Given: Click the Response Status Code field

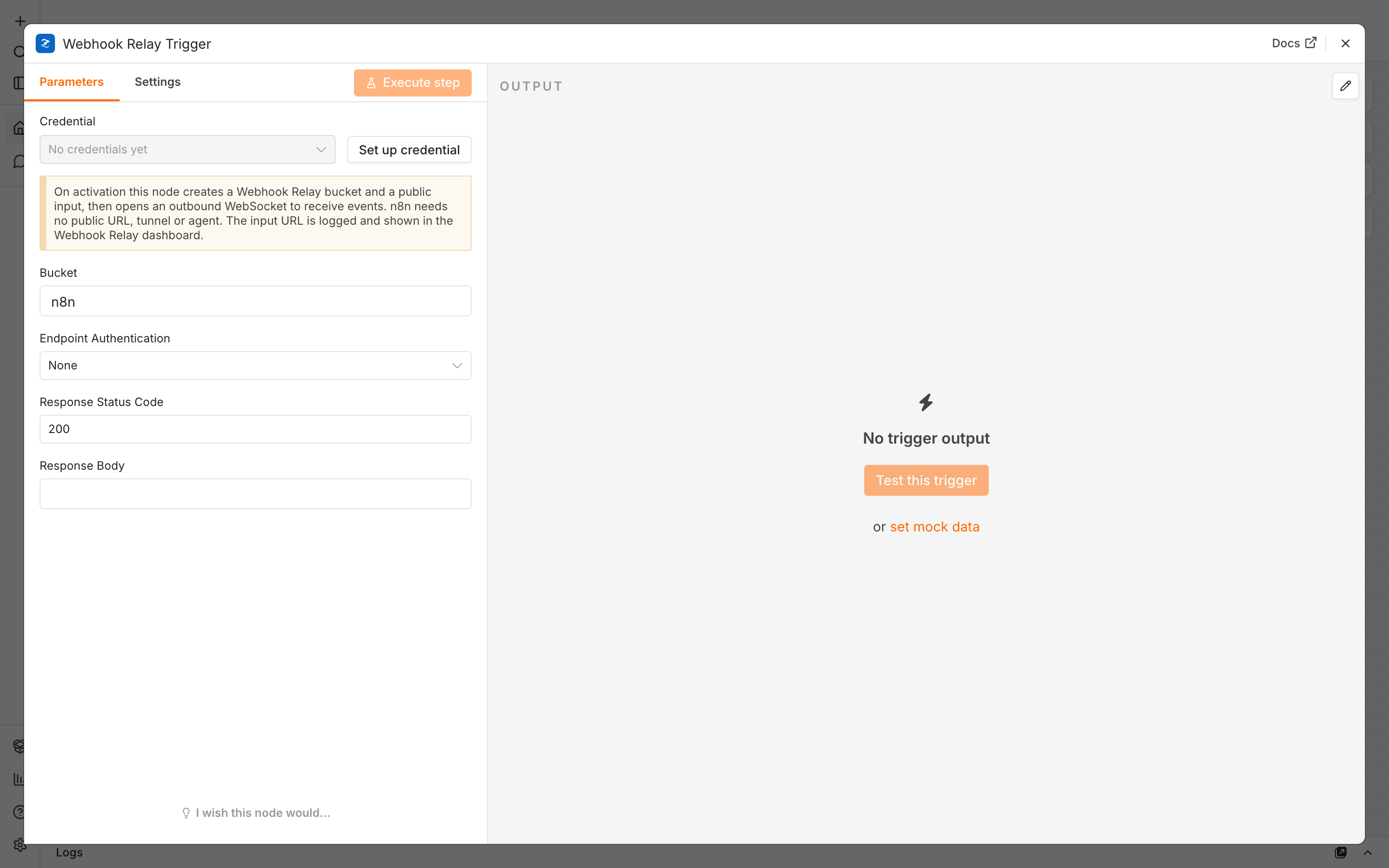Looking at the screenshot, I should pyautogui.click(x=256, y=429).
